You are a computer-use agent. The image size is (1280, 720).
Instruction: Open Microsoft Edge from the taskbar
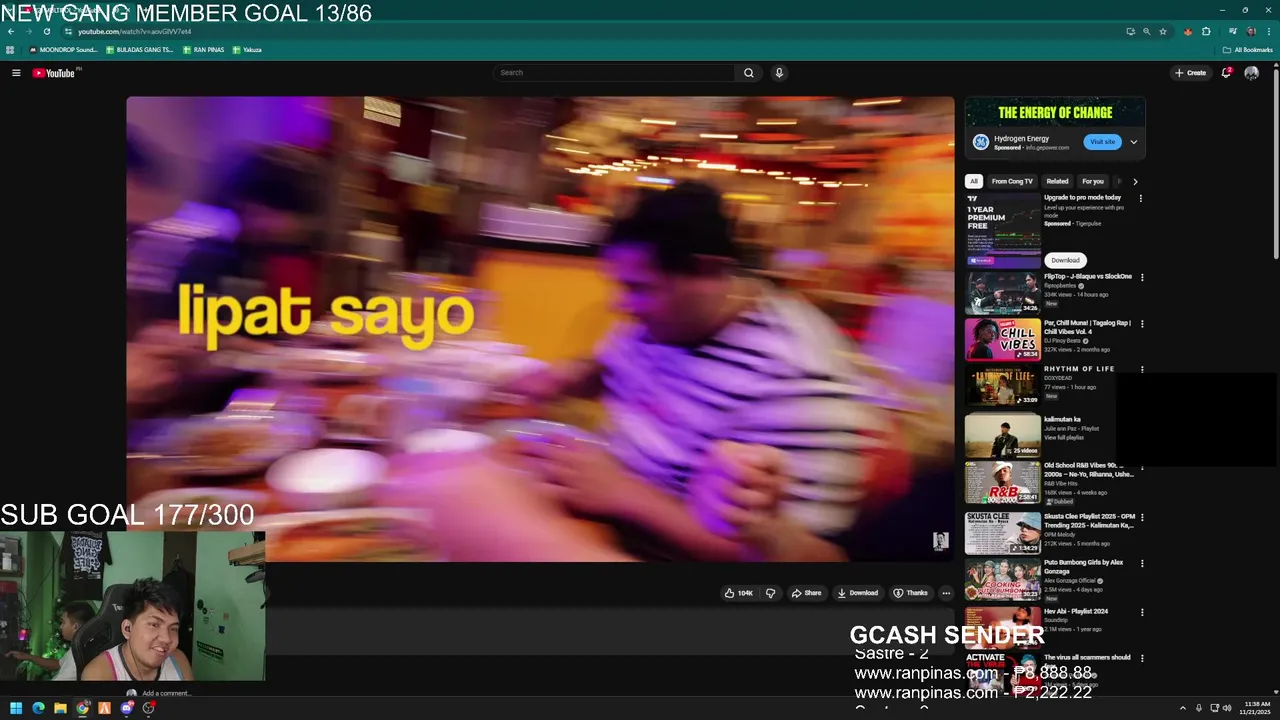38,708
